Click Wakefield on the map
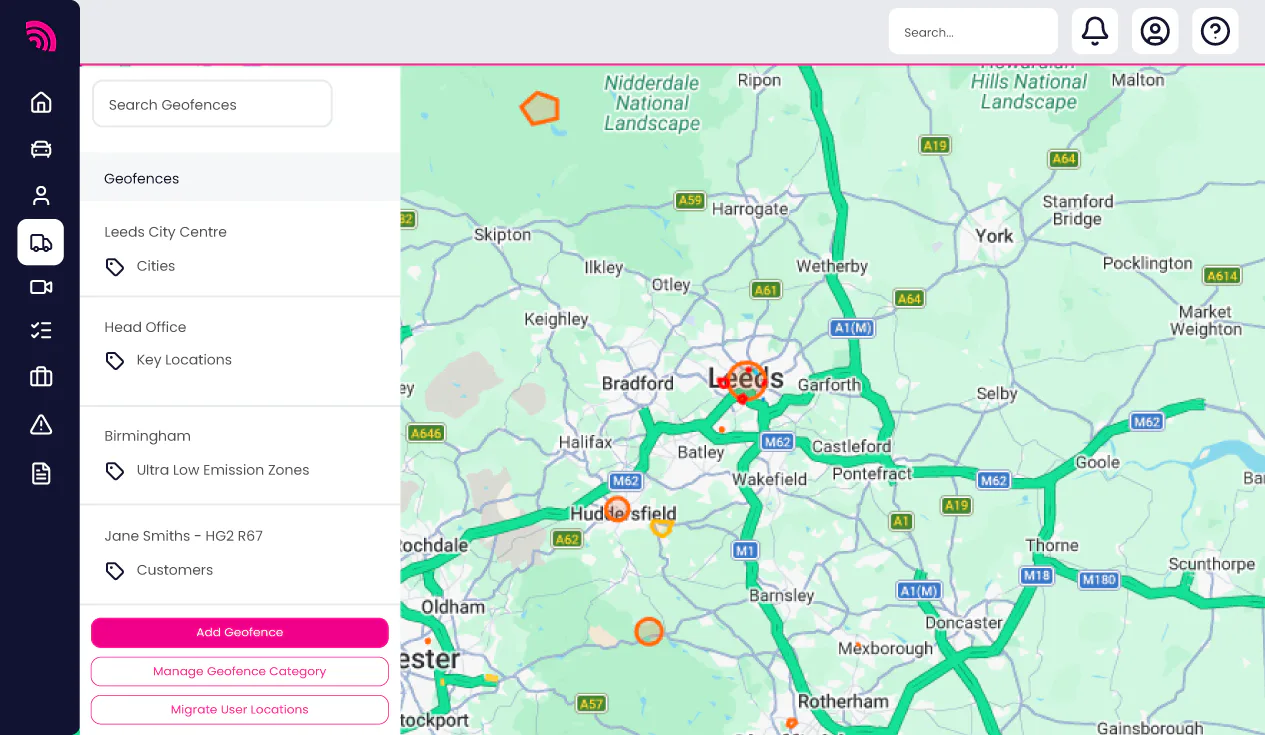1265x735 pixels. coord(770,479)
